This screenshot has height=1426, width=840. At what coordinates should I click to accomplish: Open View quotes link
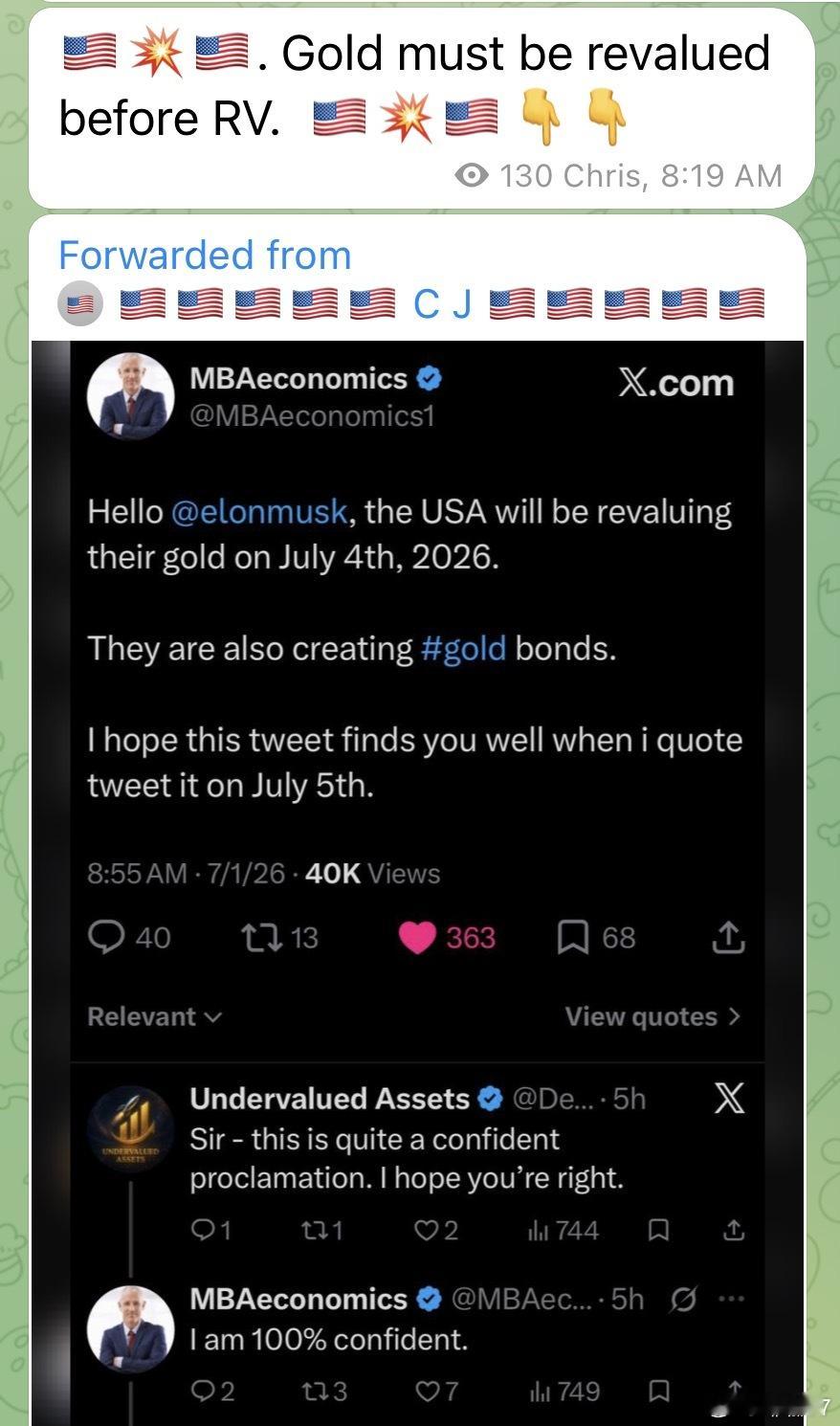[652, 1016]
